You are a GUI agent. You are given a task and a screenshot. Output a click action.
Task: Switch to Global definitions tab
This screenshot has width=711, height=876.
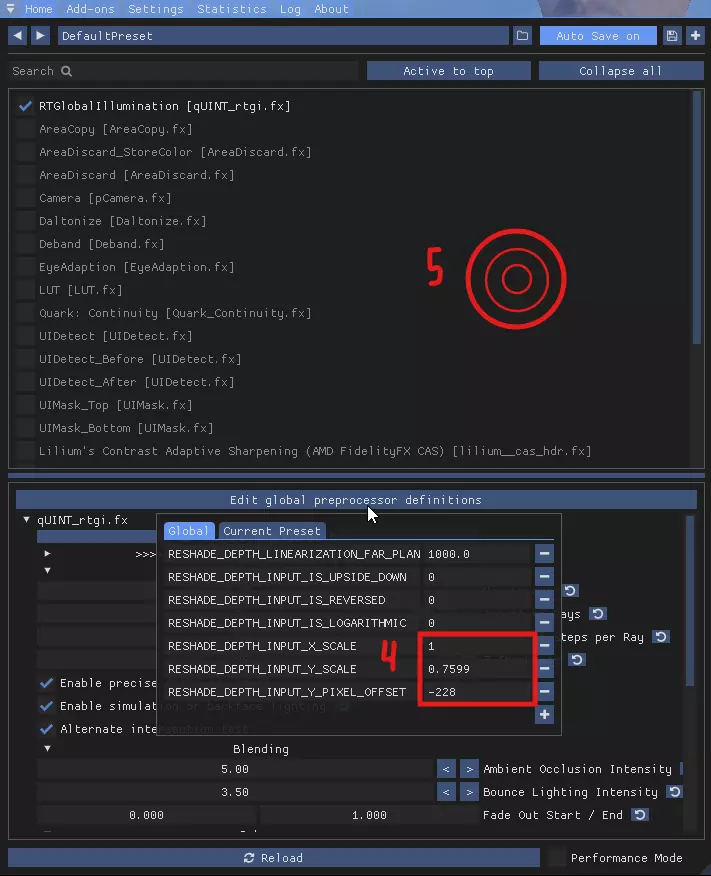coord(188,531)
